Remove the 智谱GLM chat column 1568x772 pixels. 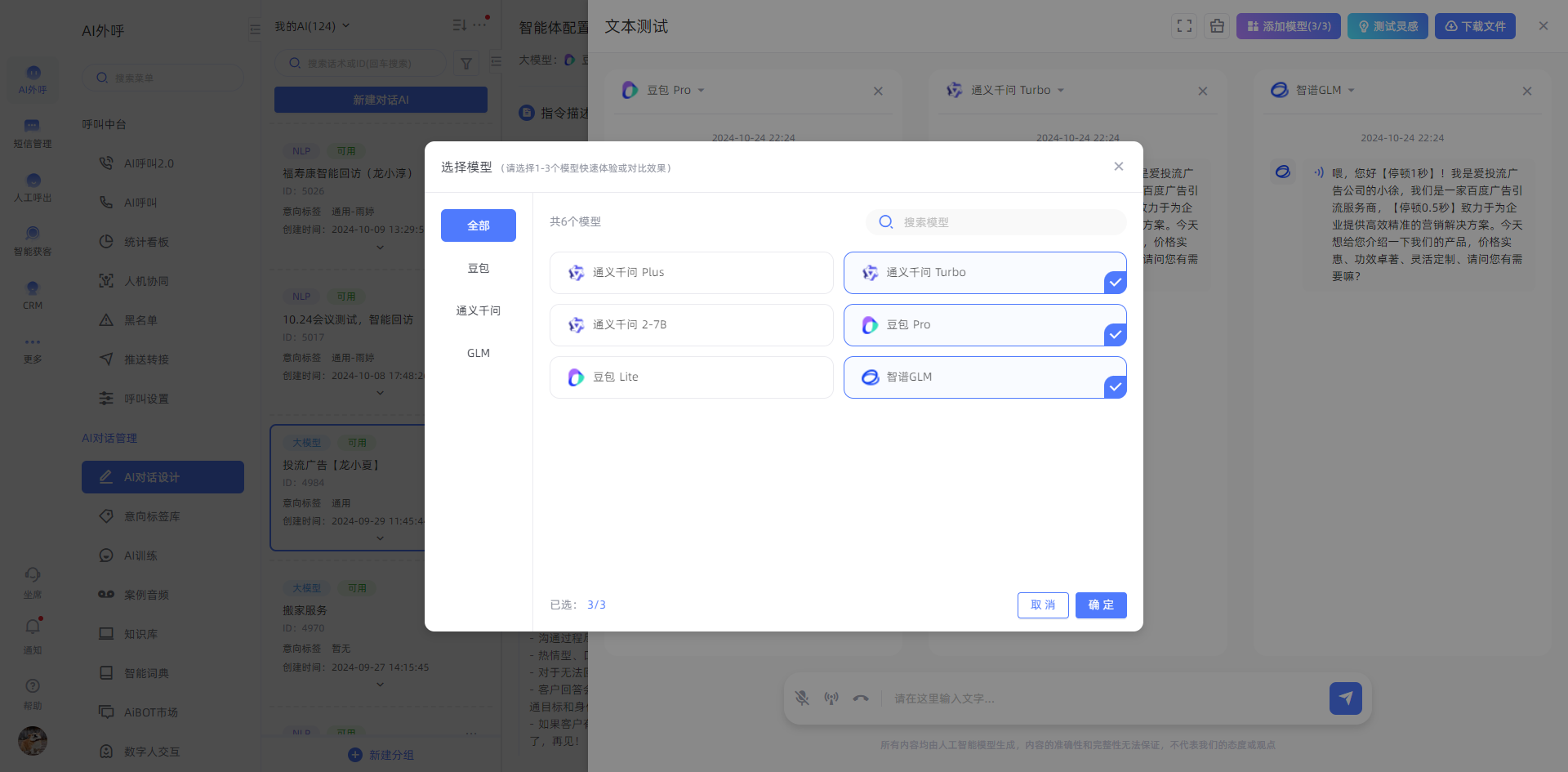[x=1527, y=91]
